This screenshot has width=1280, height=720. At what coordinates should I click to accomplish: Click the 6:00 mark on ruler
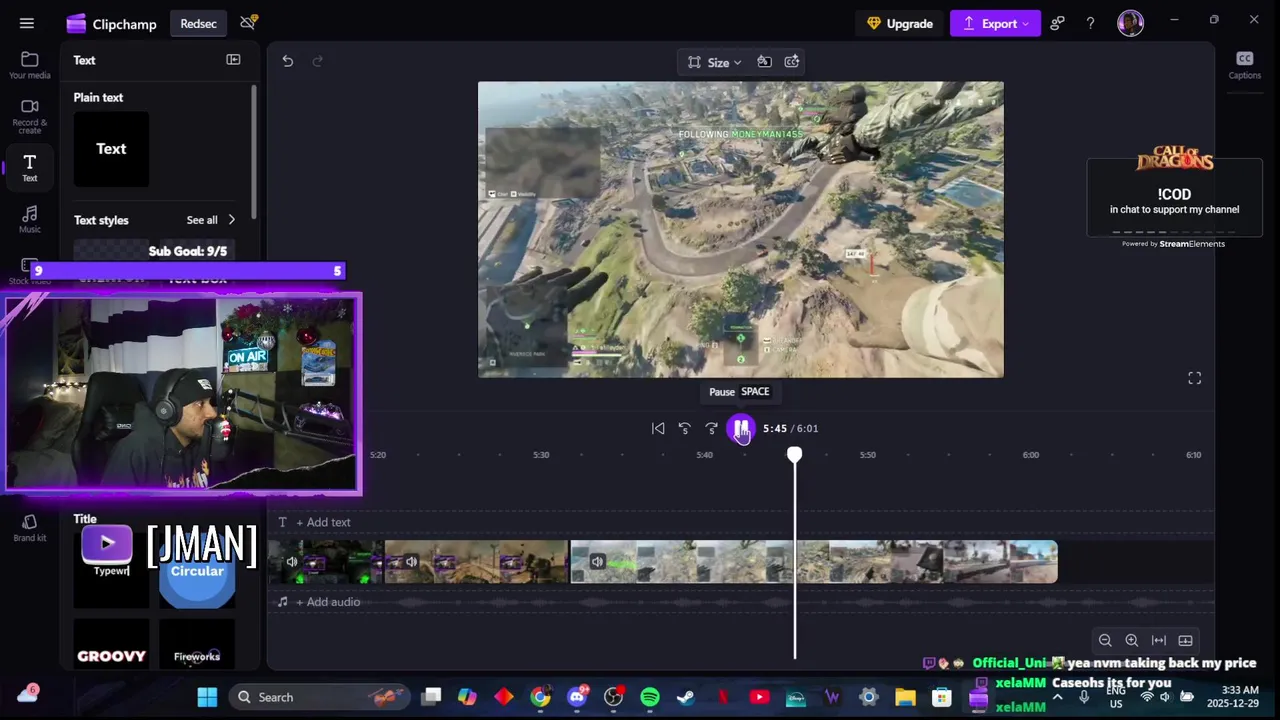coord(1030,455)
